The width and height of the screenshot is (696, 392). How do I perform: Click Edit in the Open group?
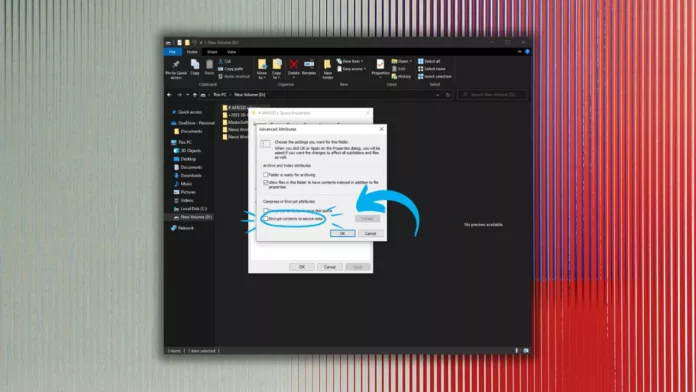(x=399, y=69)
